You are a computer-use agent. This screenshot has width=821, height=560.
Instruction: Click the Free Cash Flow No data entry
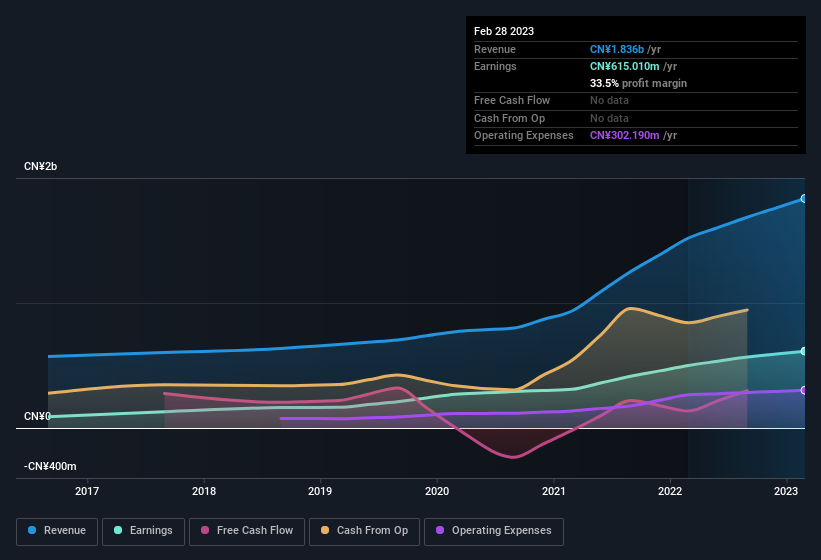[609, 100]
